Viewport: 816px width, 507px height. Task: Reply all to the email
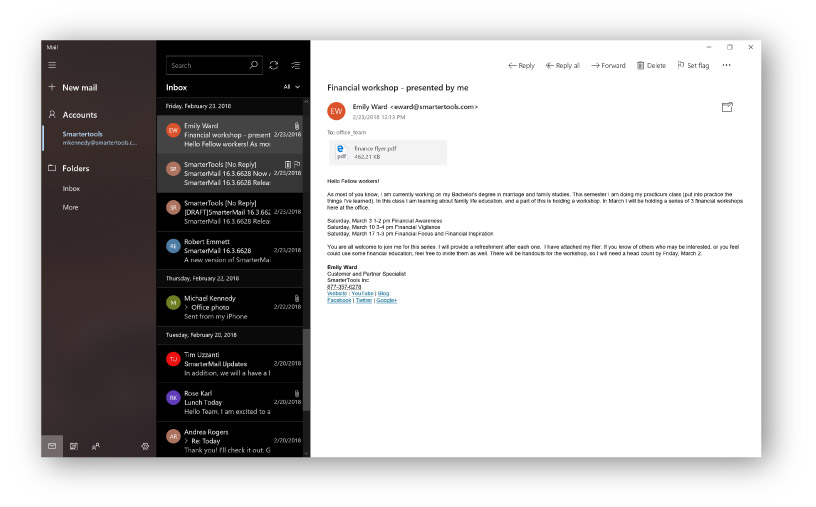[x=563, y=65]
